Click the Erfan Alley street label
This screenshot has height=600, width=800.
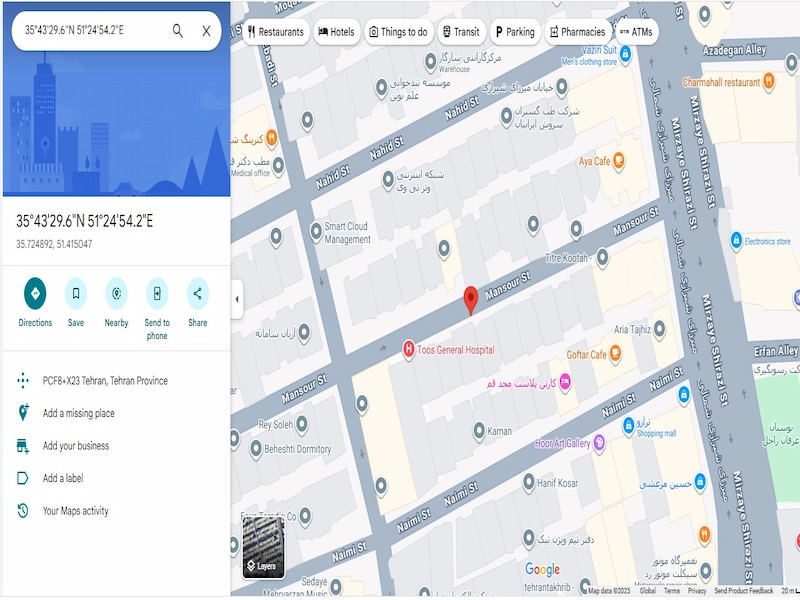pos(776,351)
